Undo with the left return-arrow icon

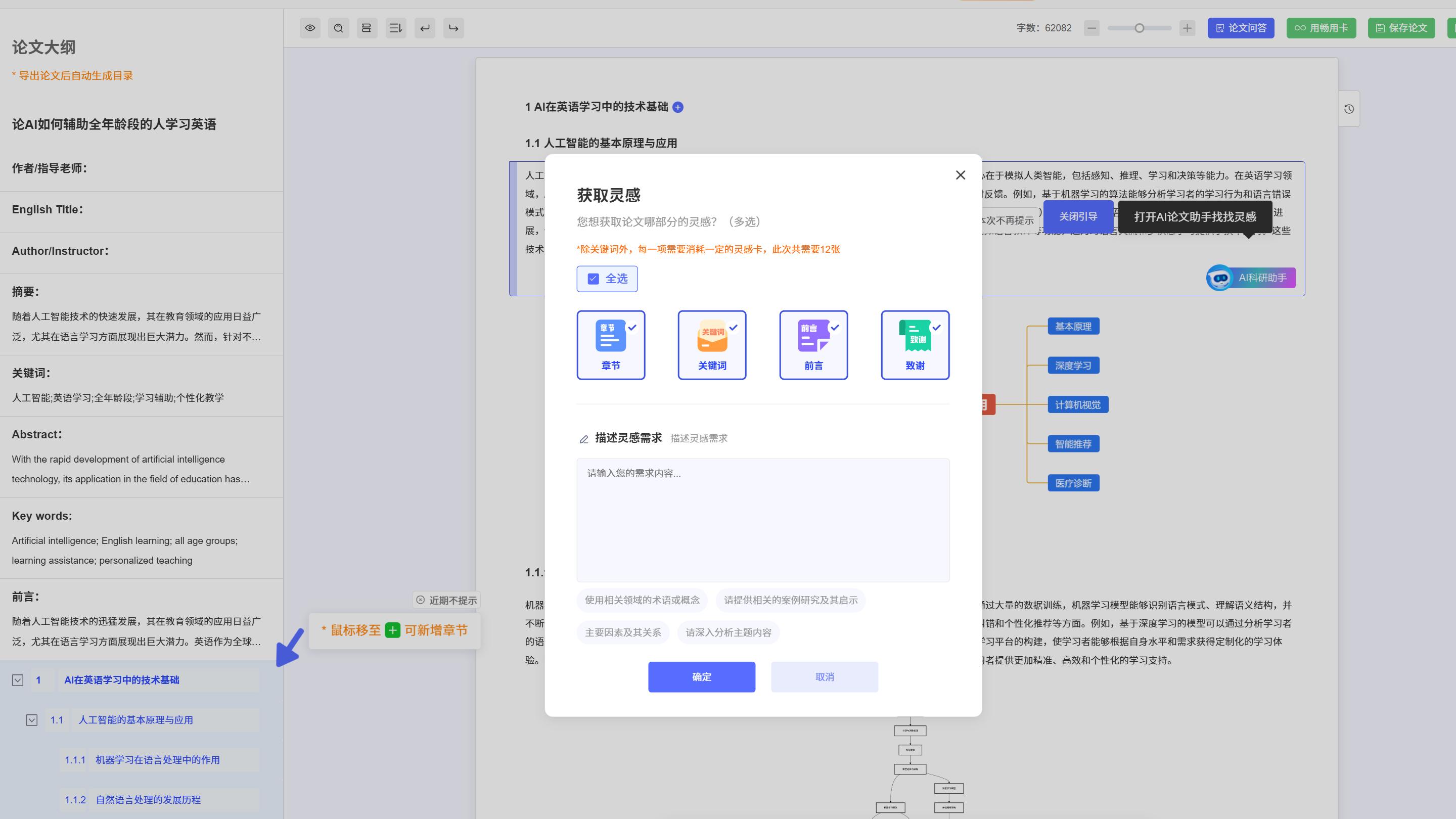point(425,28)
